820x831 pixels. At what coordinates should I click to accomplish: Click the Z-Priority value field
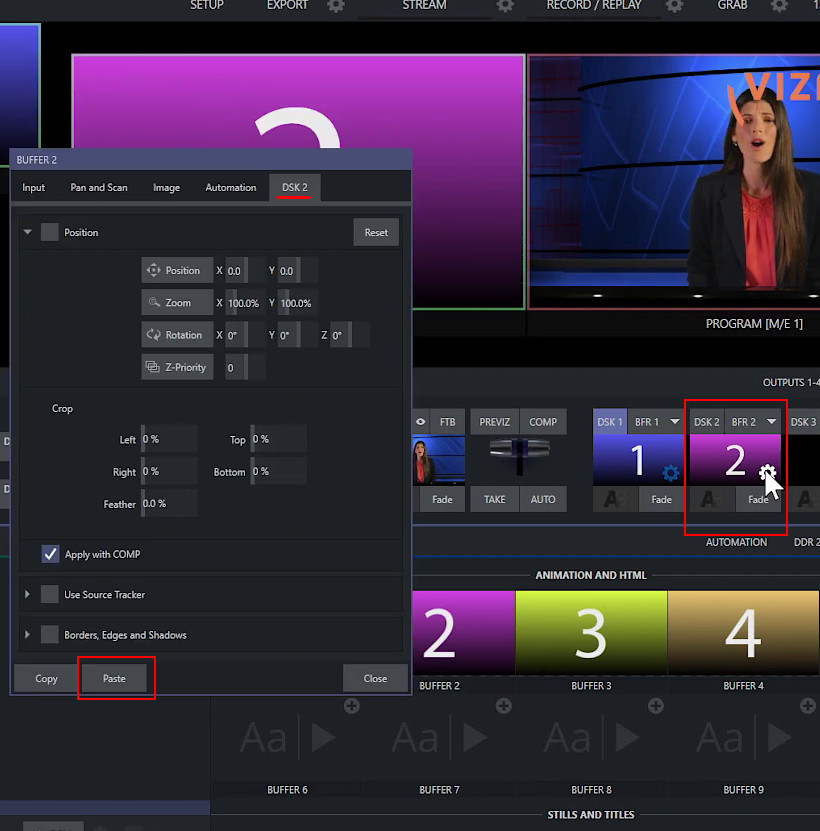coord(245,367)
